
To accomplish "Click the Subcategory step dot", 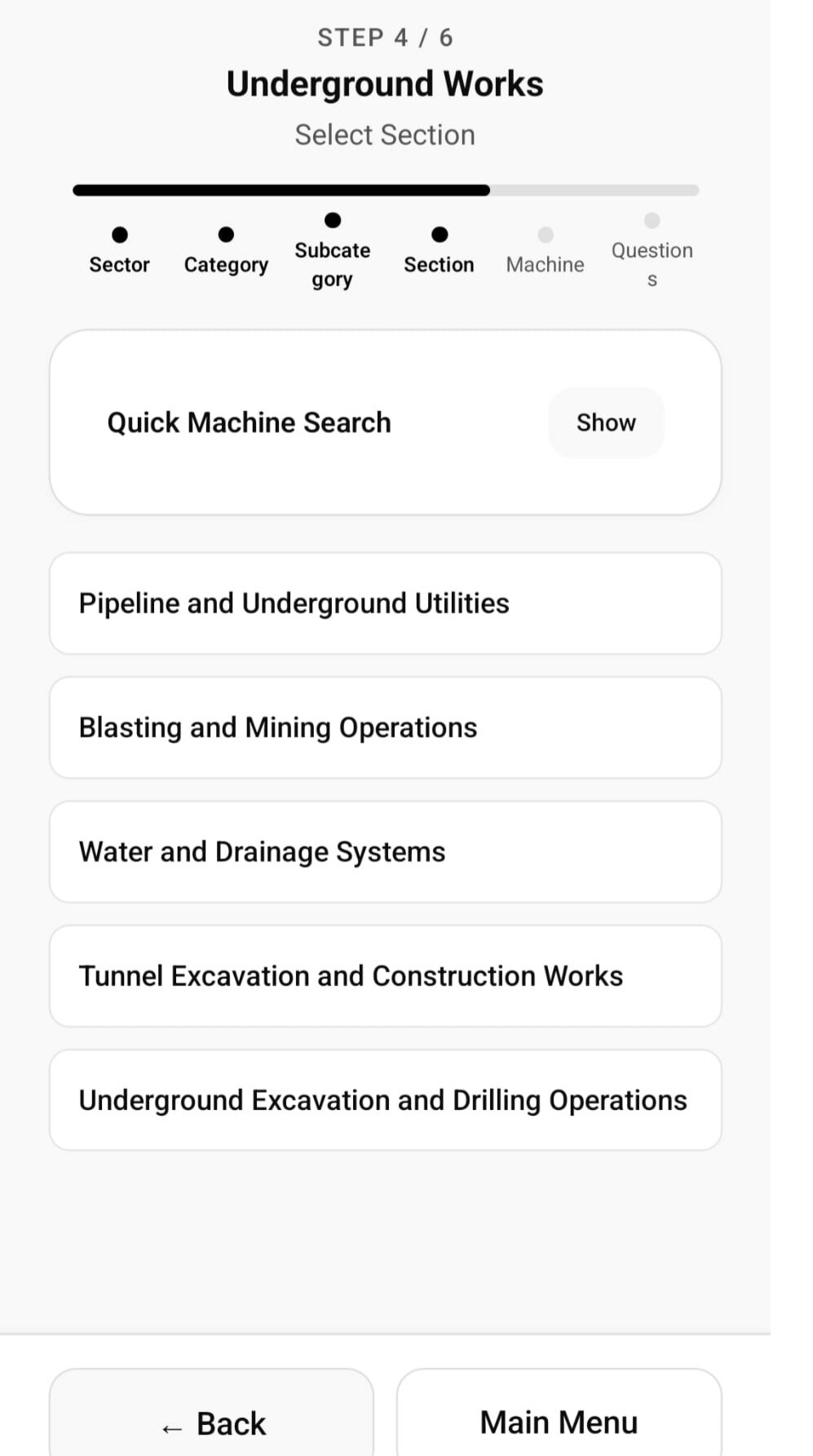I will tap(333, 220).
